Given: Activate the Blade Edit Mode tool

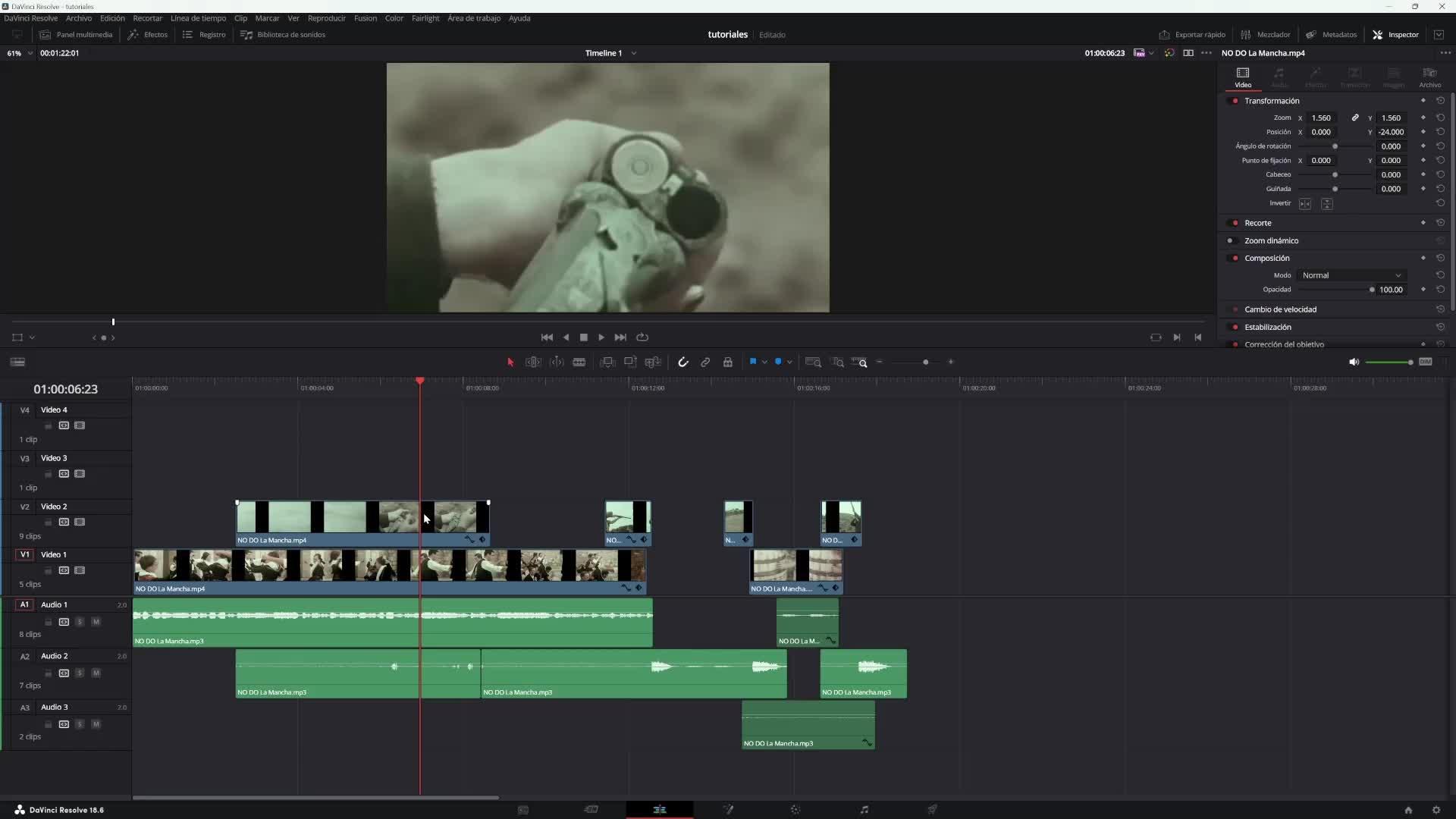Looking at the screenshot, I should (x=579, y=362).
